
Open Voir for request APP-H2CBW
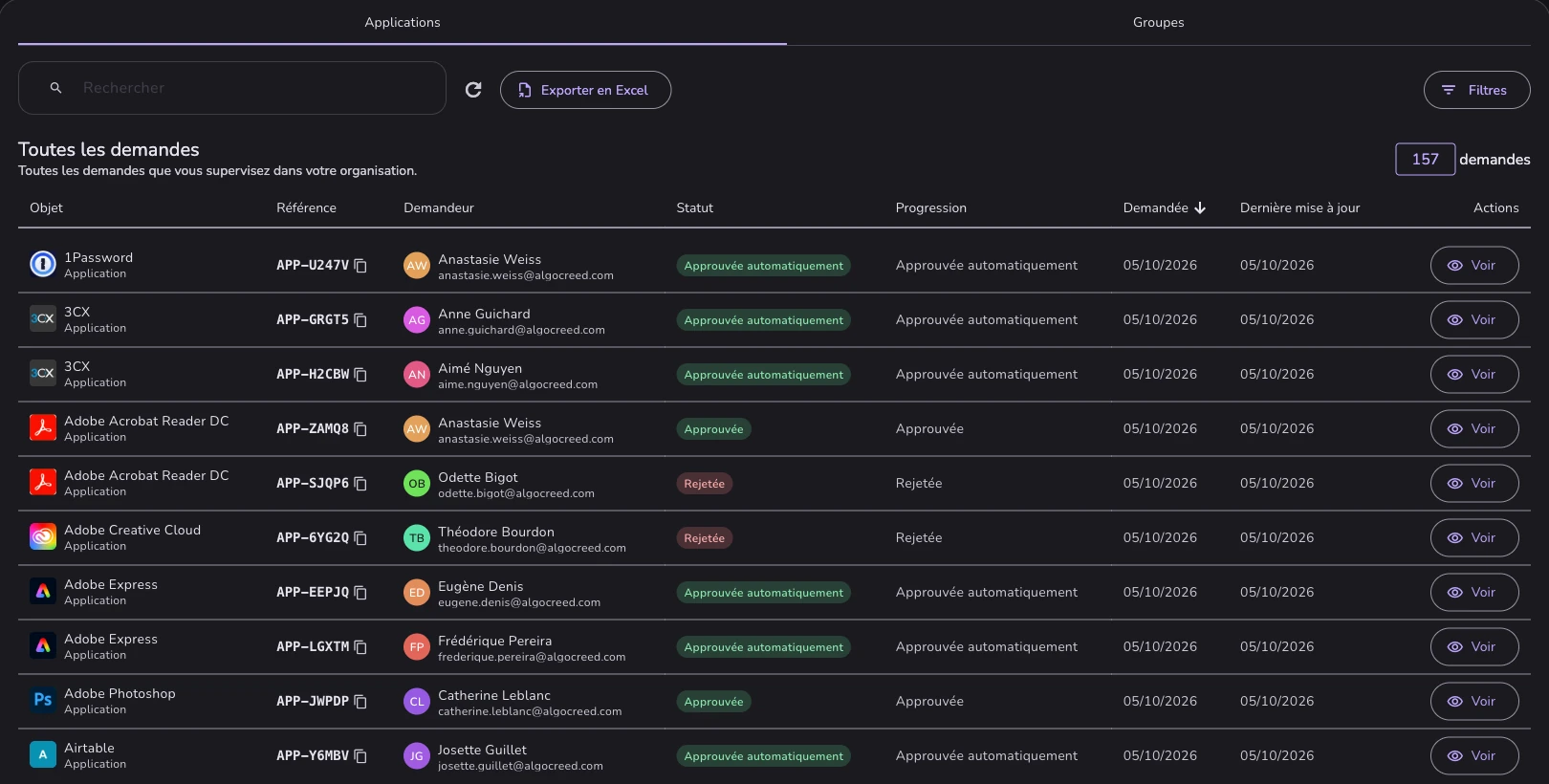(x=1474, y=375)
